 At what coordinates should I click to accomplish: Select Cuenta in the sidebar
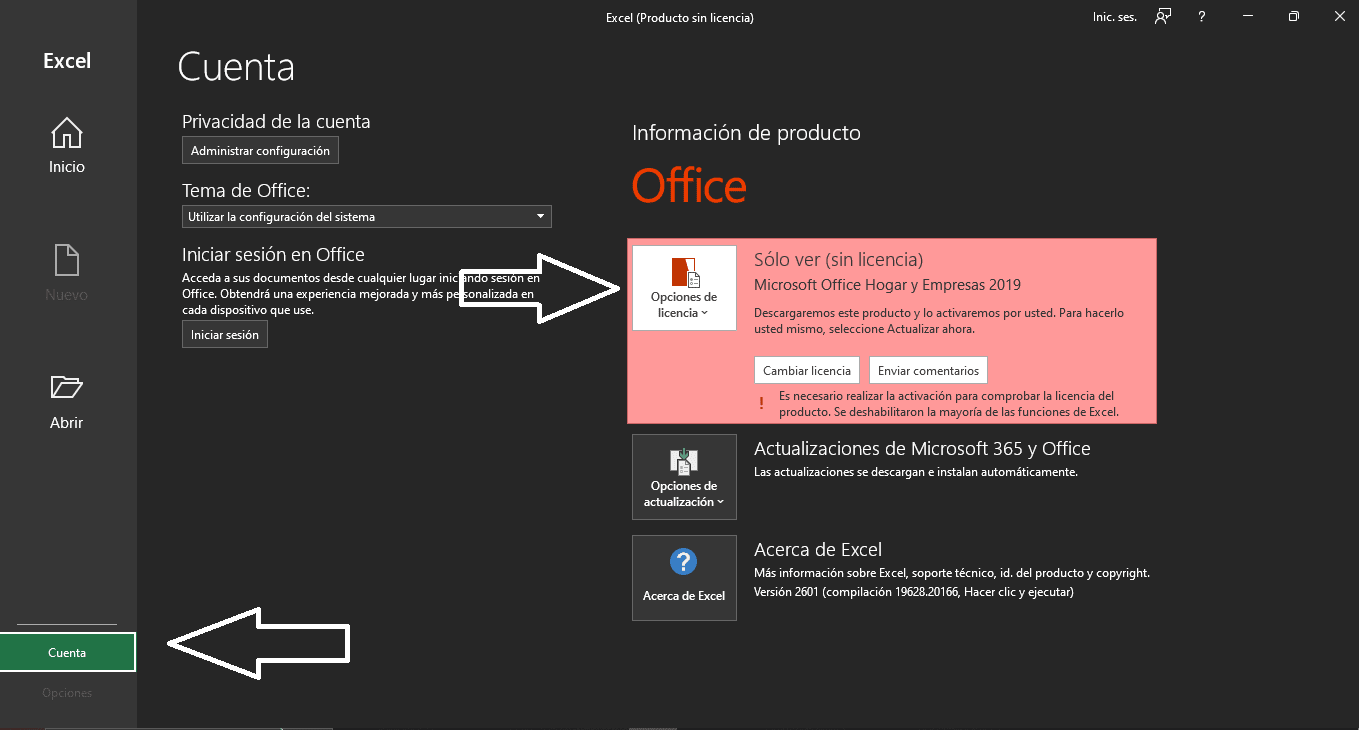coord(68,652)
